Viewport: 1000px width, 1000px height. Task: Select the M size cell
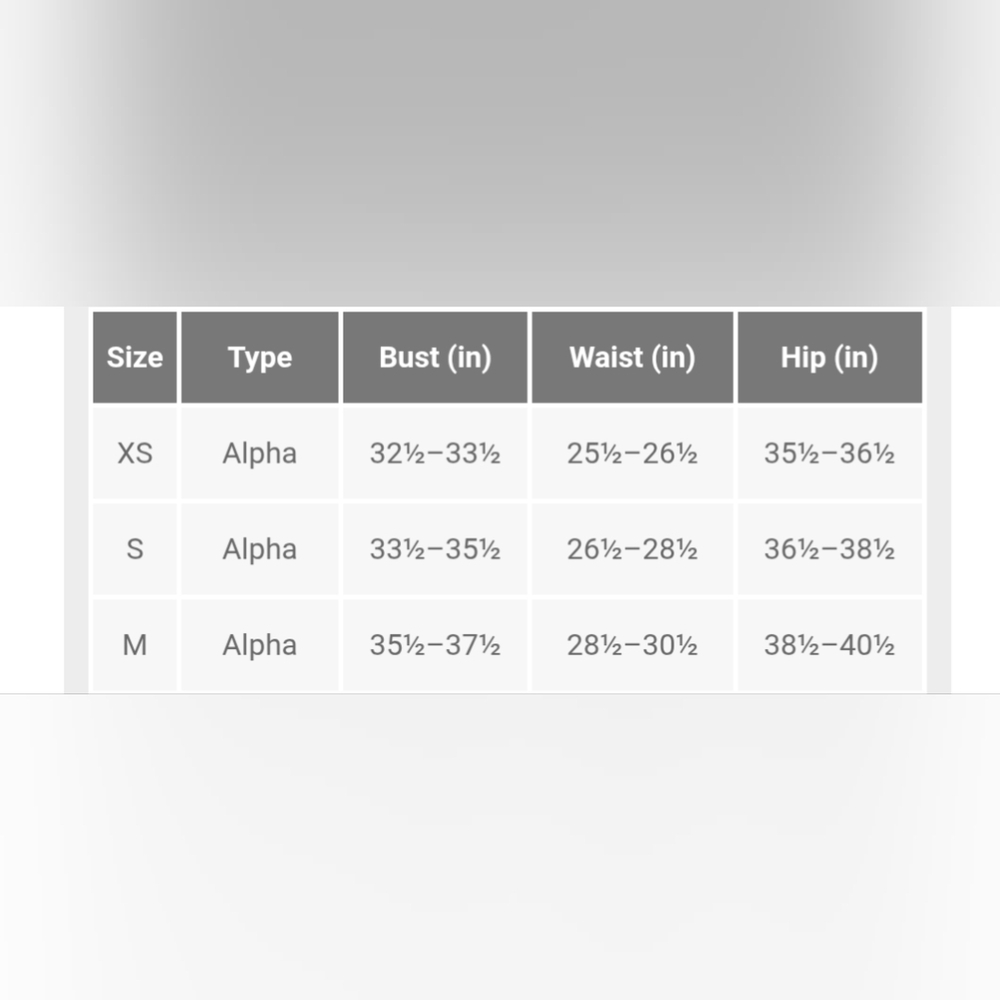point(135,645)
